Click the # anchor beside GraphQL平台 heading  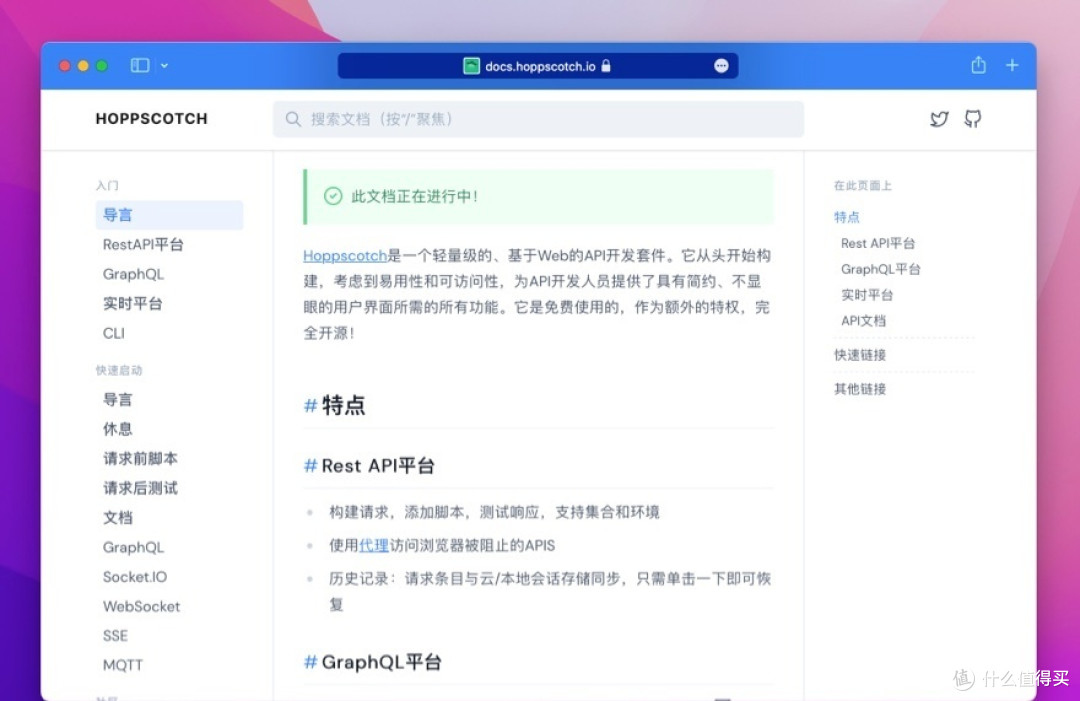pos(310,662)
